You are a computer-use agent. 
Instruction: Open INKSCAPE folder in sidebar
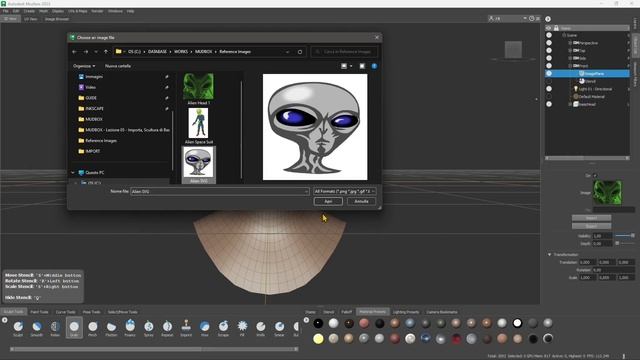point(94,109)
